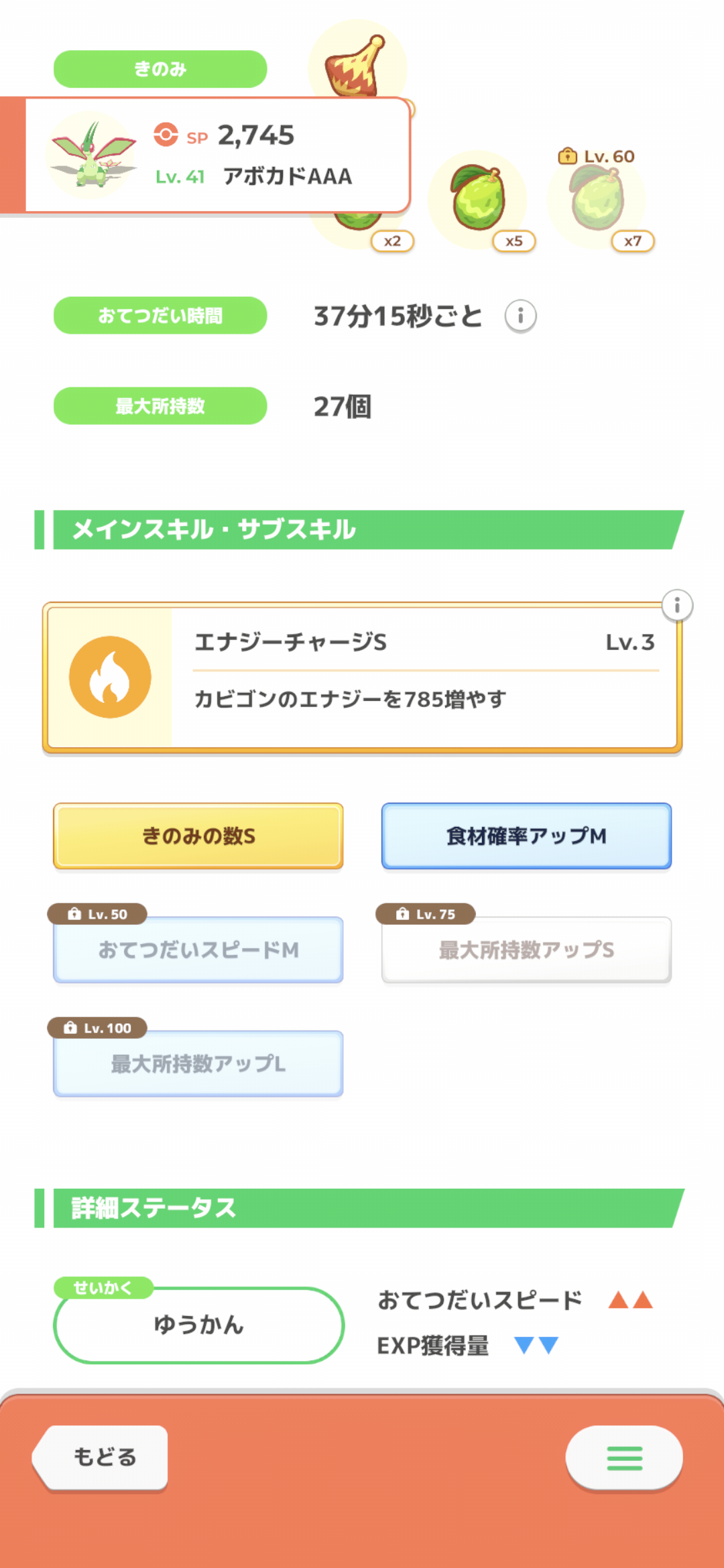Tap the ゆうかん nature box

point(198,1325)
